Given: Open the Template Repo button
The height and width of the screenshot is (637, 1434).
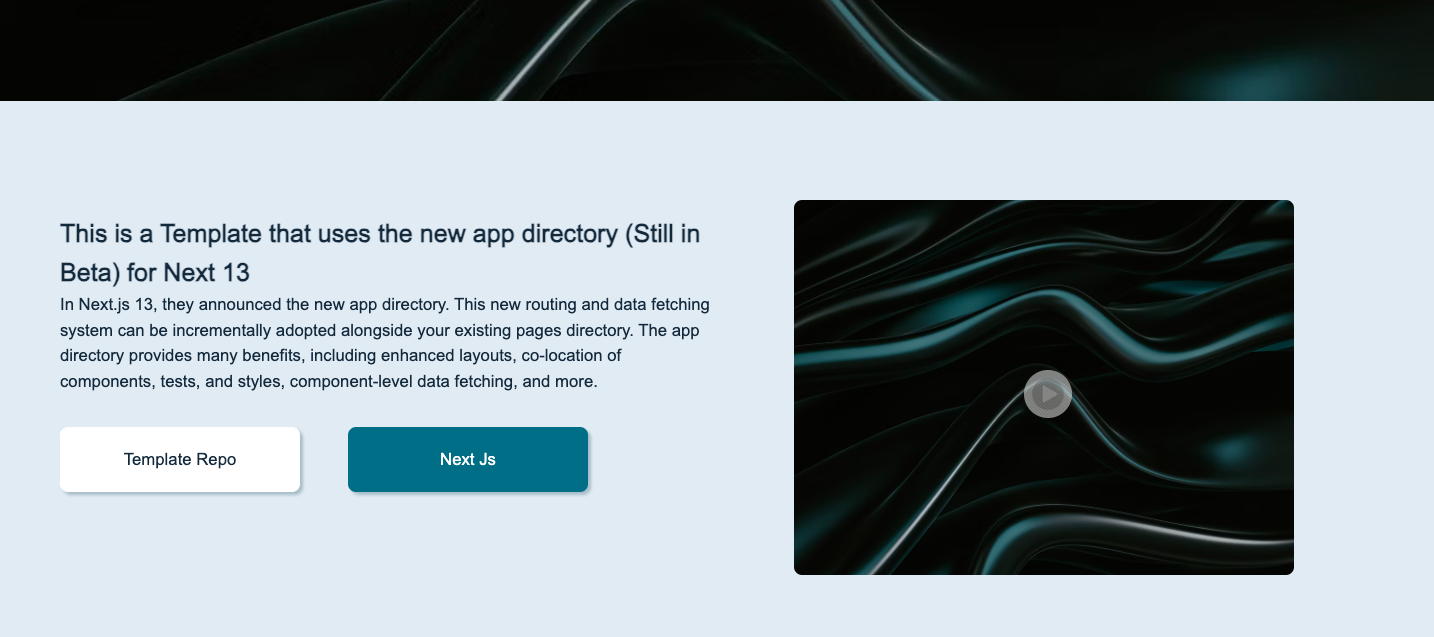Looking at the screenshot, I should click(180, 460).
